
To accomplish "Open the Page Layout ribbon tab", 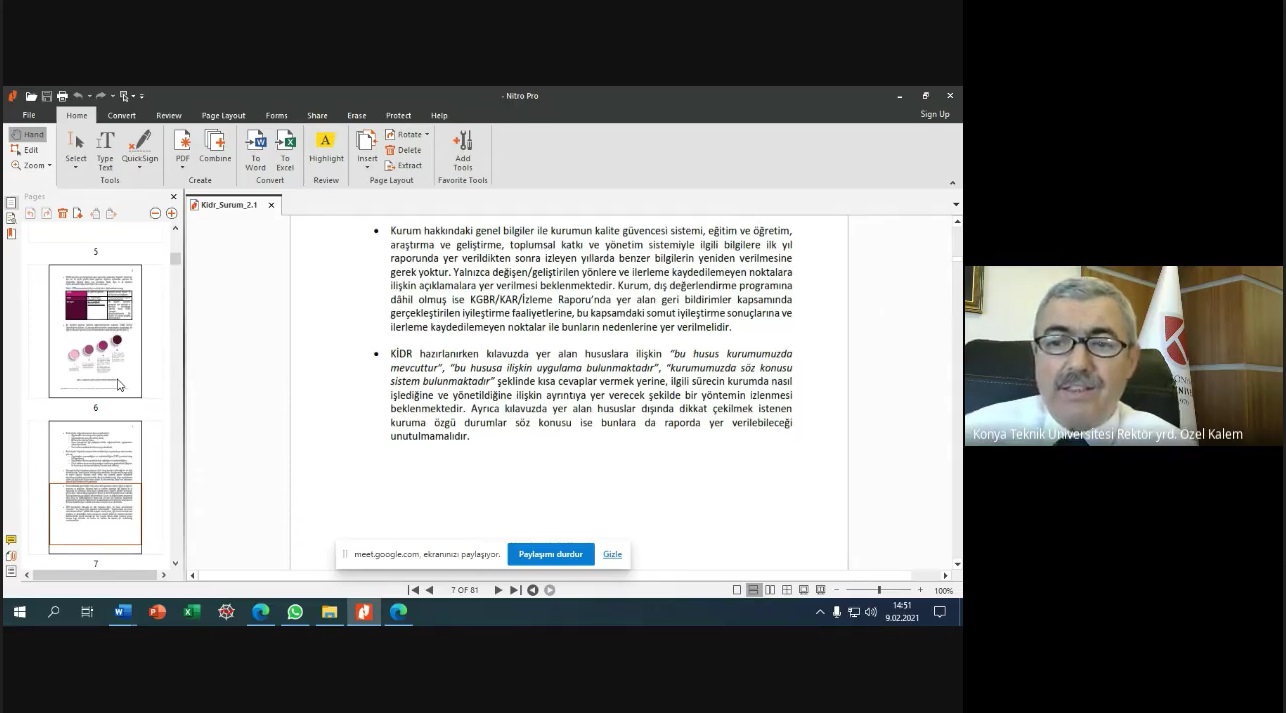I will click(223, 115).
